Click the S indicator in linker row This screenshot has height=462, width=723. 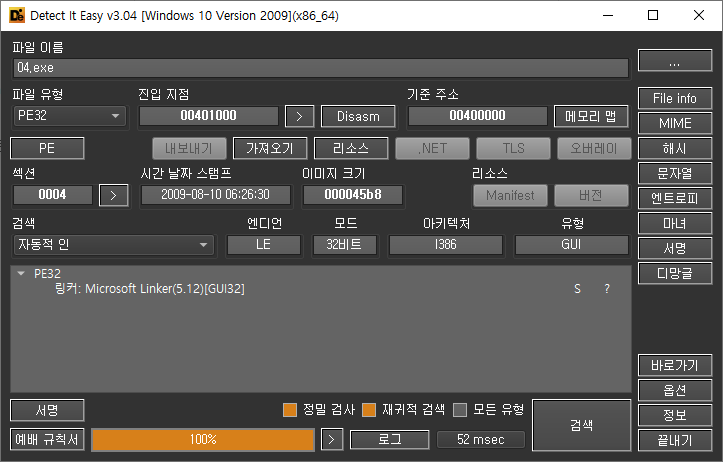[577, 289]
